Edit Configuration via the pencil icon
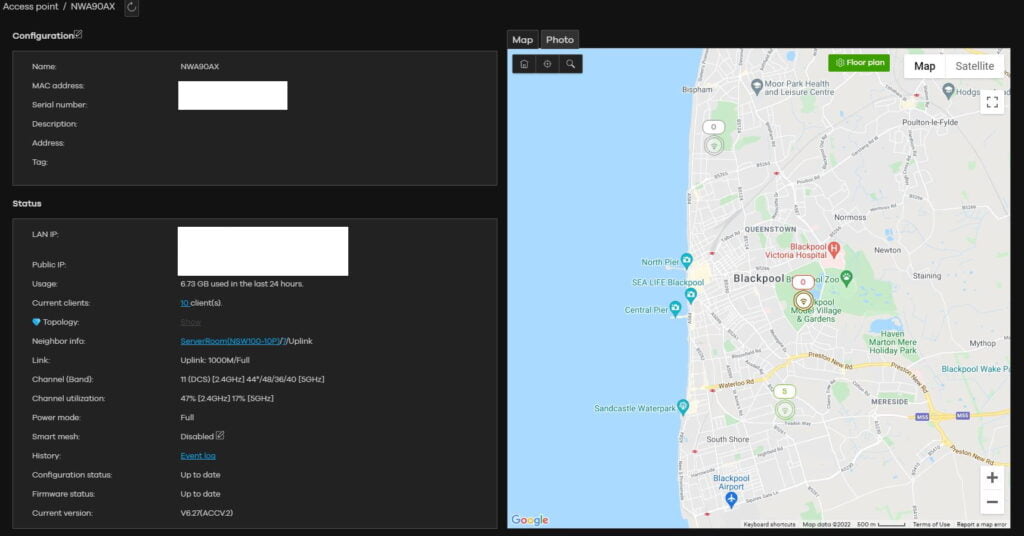 pyautogui.click(x=79, y=35)
